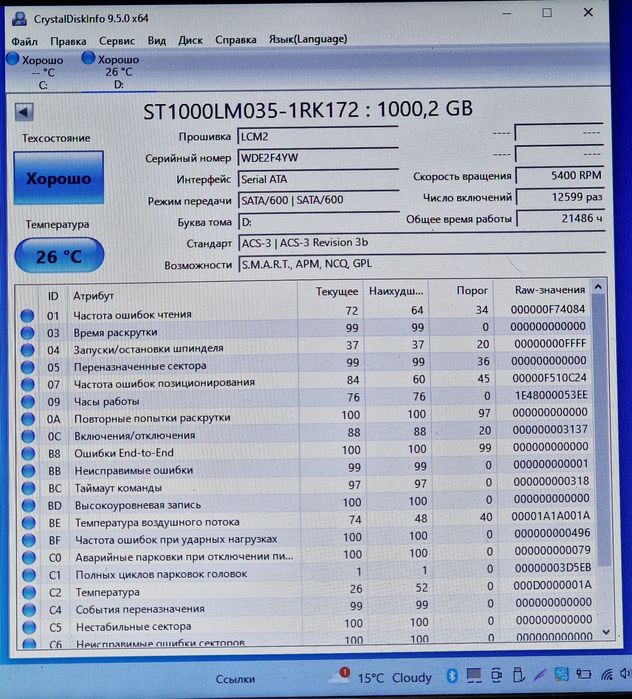632x699 pixels.
Task: Click the Прошивка field LCM2
Action: (x=318, y=136)
